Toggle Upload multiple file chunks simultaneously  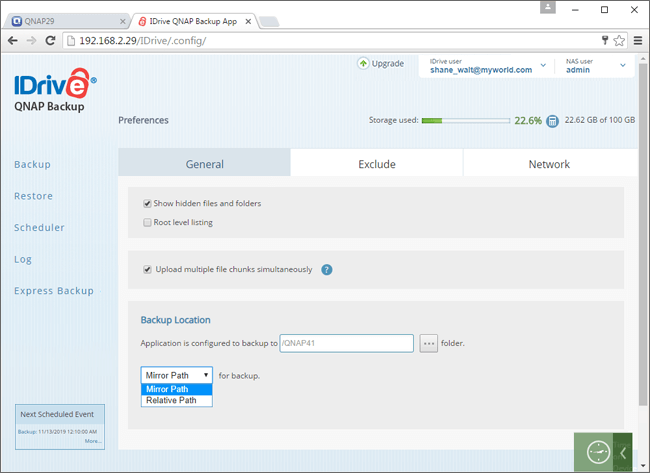[148, 269]
